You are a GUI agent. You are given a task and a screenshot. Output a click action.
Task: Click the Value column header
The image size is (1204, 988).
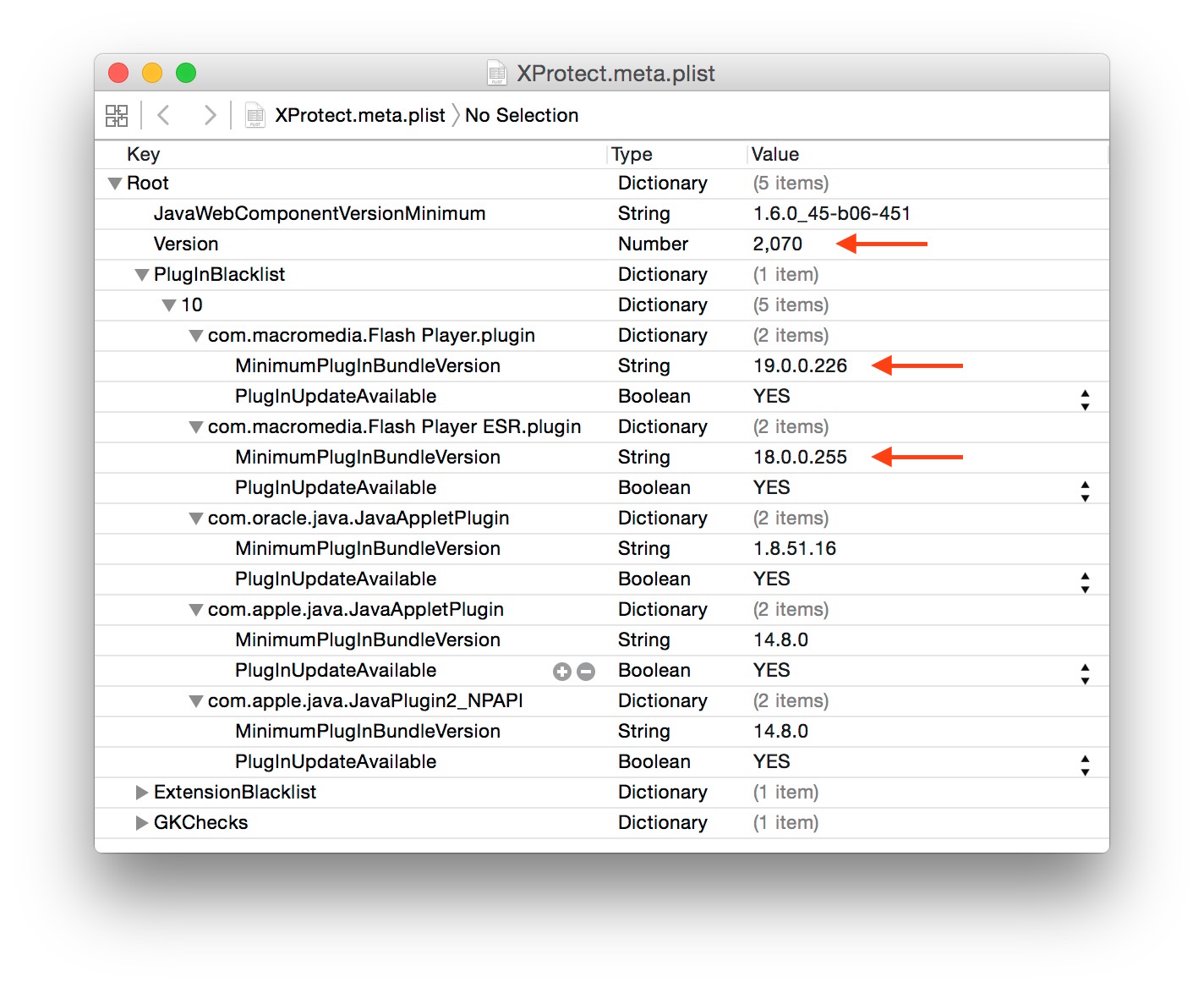tap(775, 154)
